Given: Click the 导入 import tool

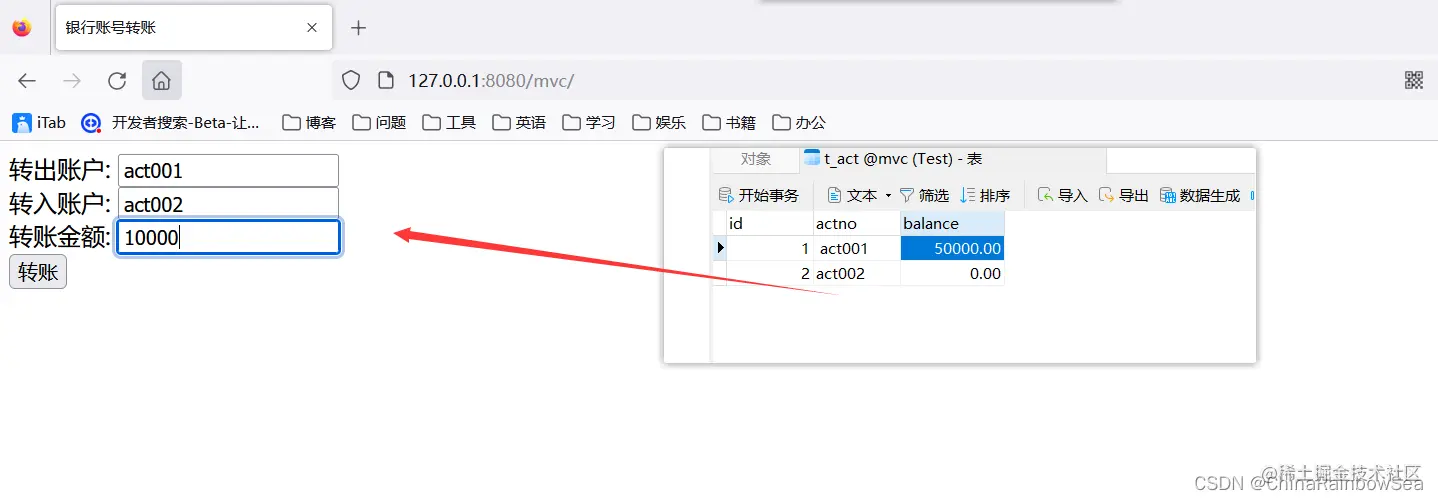Looking at the screenshot, I should 1062,195.
